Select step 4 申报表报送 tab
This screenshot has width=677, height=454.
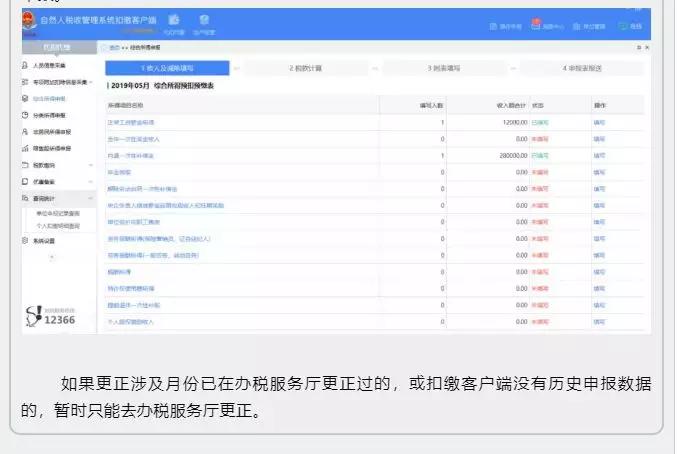(x=582, y=68)
